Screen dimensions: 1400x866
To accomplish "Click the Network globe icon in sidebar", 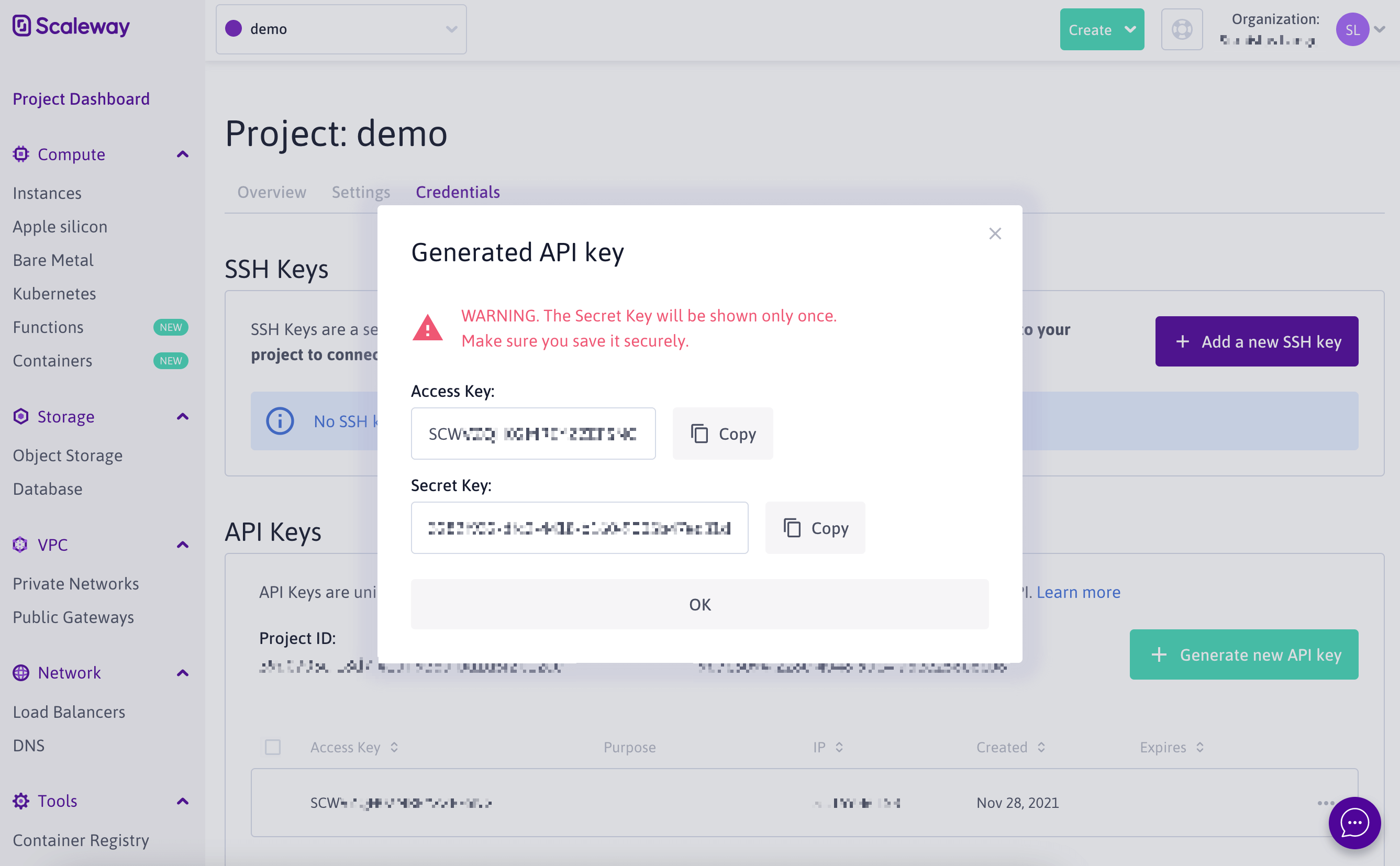I will (x=20, y=673).
